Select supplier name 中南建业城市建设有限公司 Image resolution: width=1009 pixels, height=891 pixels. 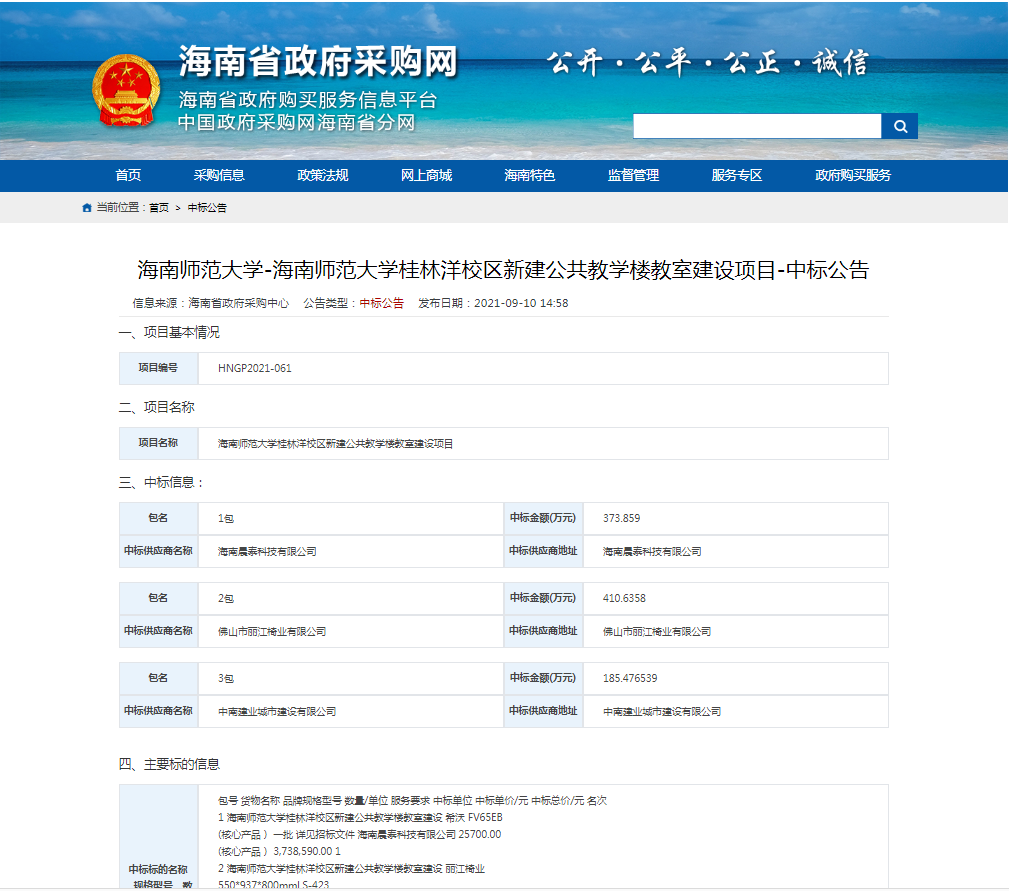[277, 712]
